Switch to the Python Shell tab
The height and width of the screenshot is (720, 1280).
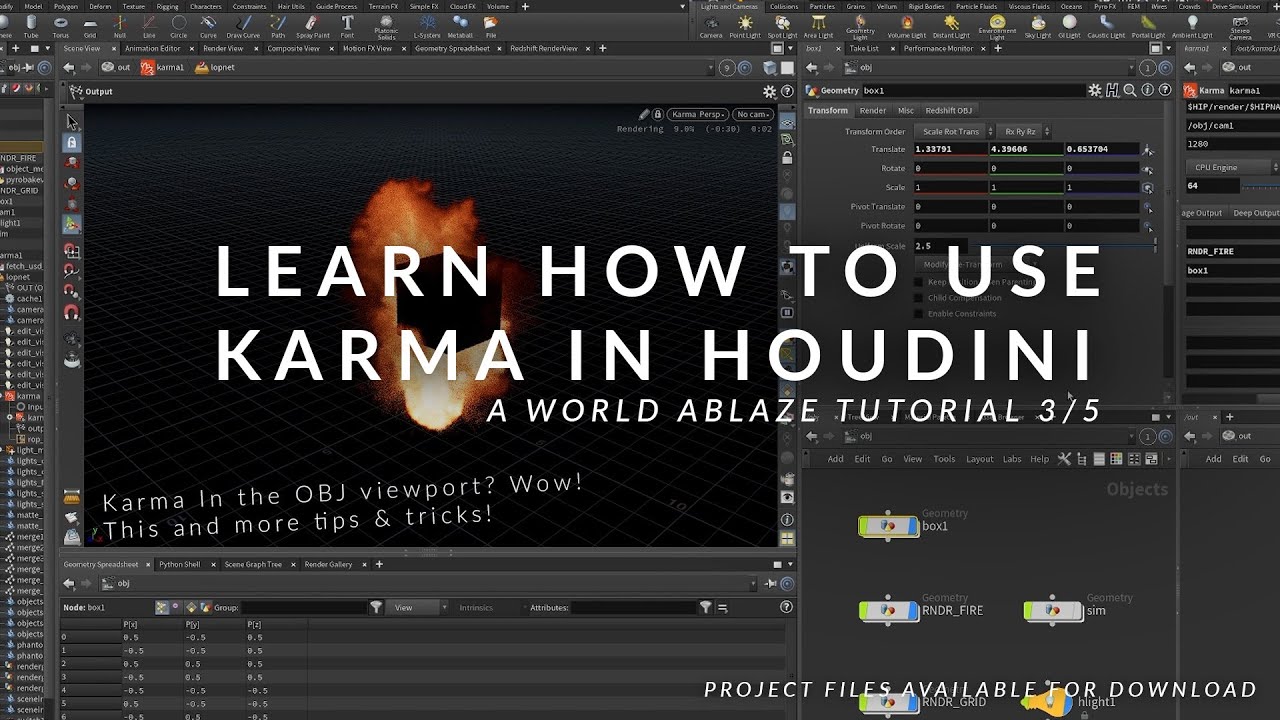pyautogui.click(x=180, y=564)
